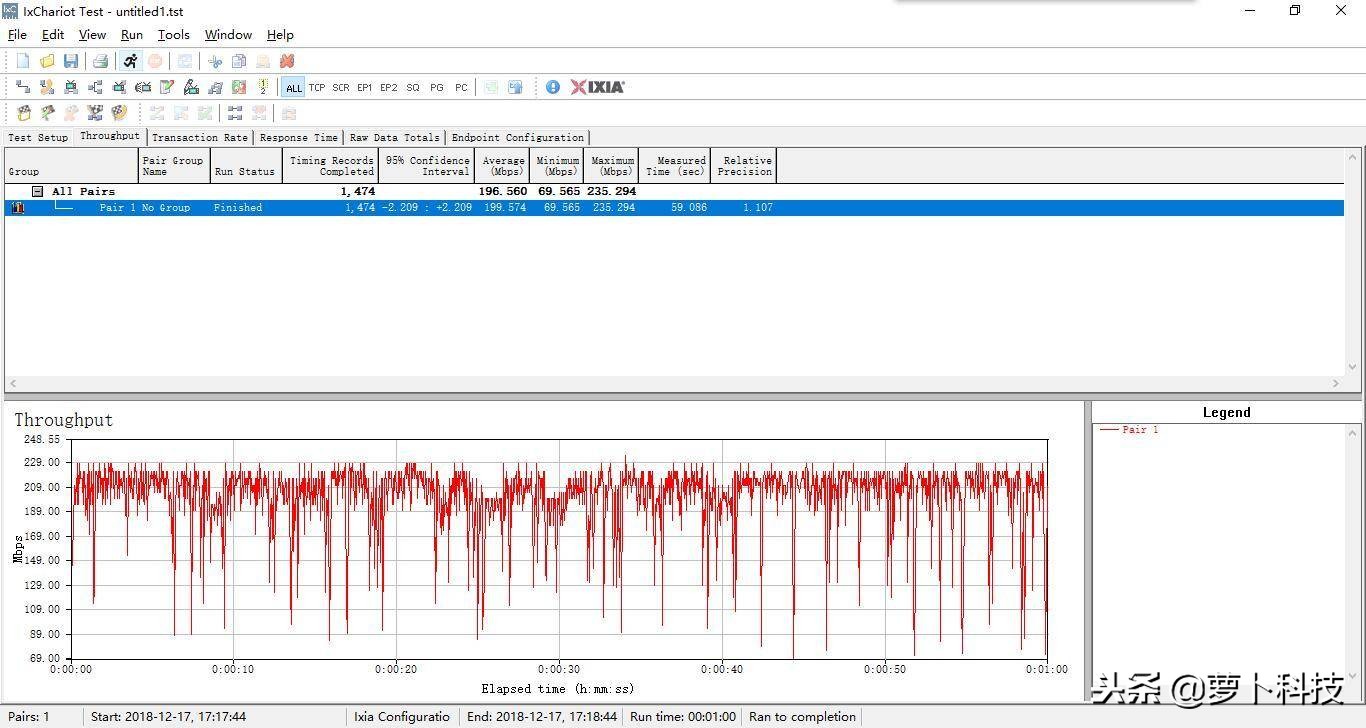This screenshot has height=728, width=1366.
Task: Toggle the EP1 filter button
Action: pyautogui.click(x=365, y=87)
